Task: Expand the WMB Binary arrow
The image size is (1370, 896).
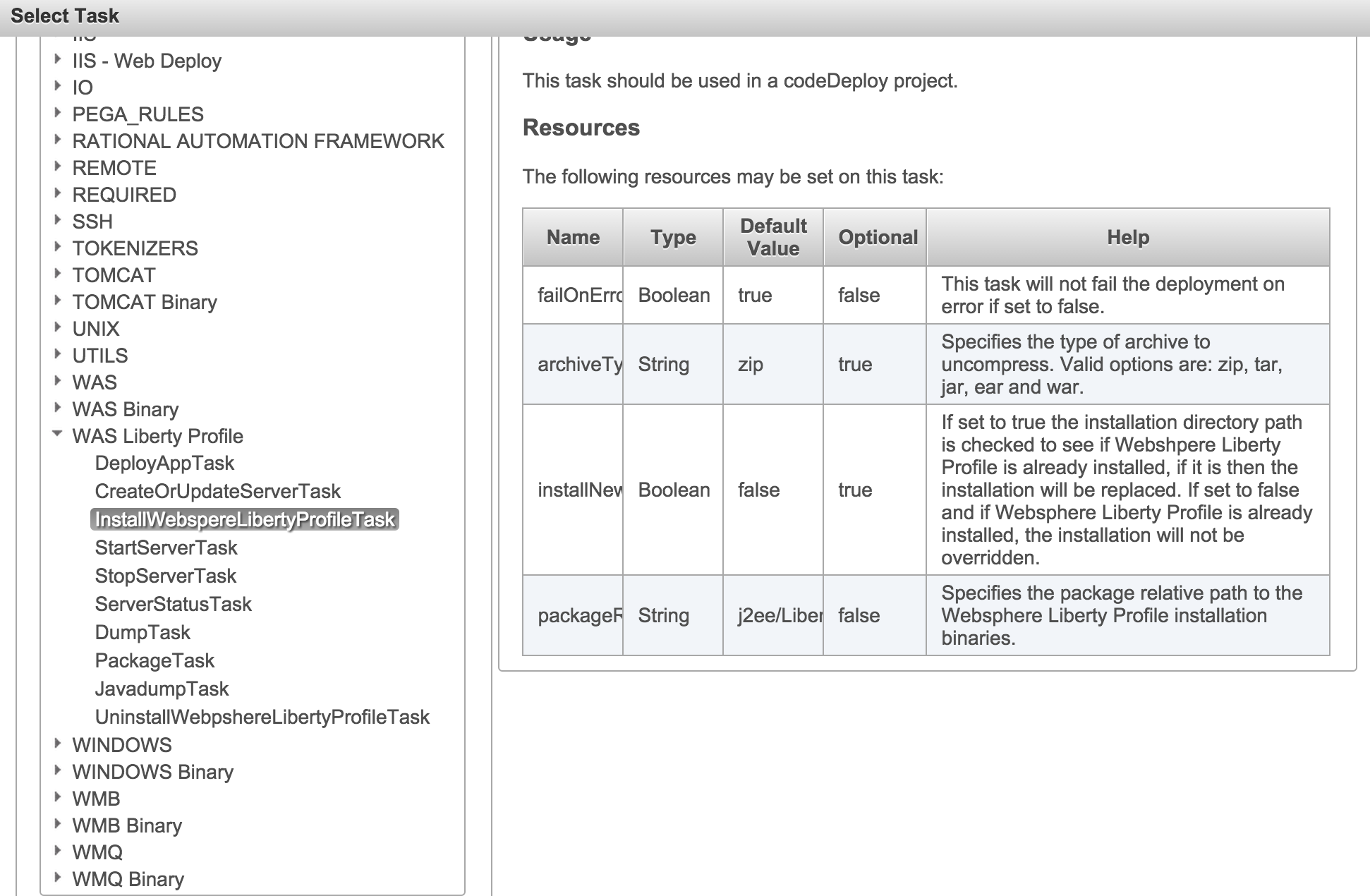Action: click(58, 825)
